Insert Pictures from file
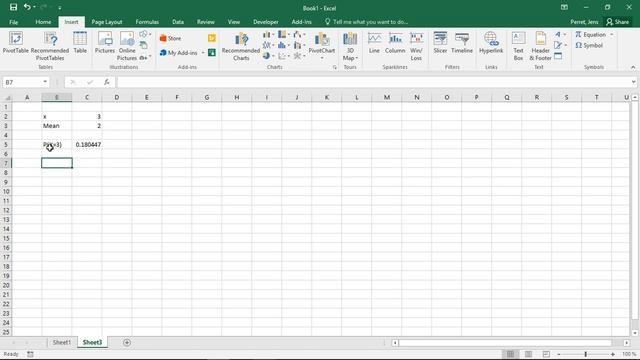Viewport: 640px width, 360px height. (x=105, y=42)
